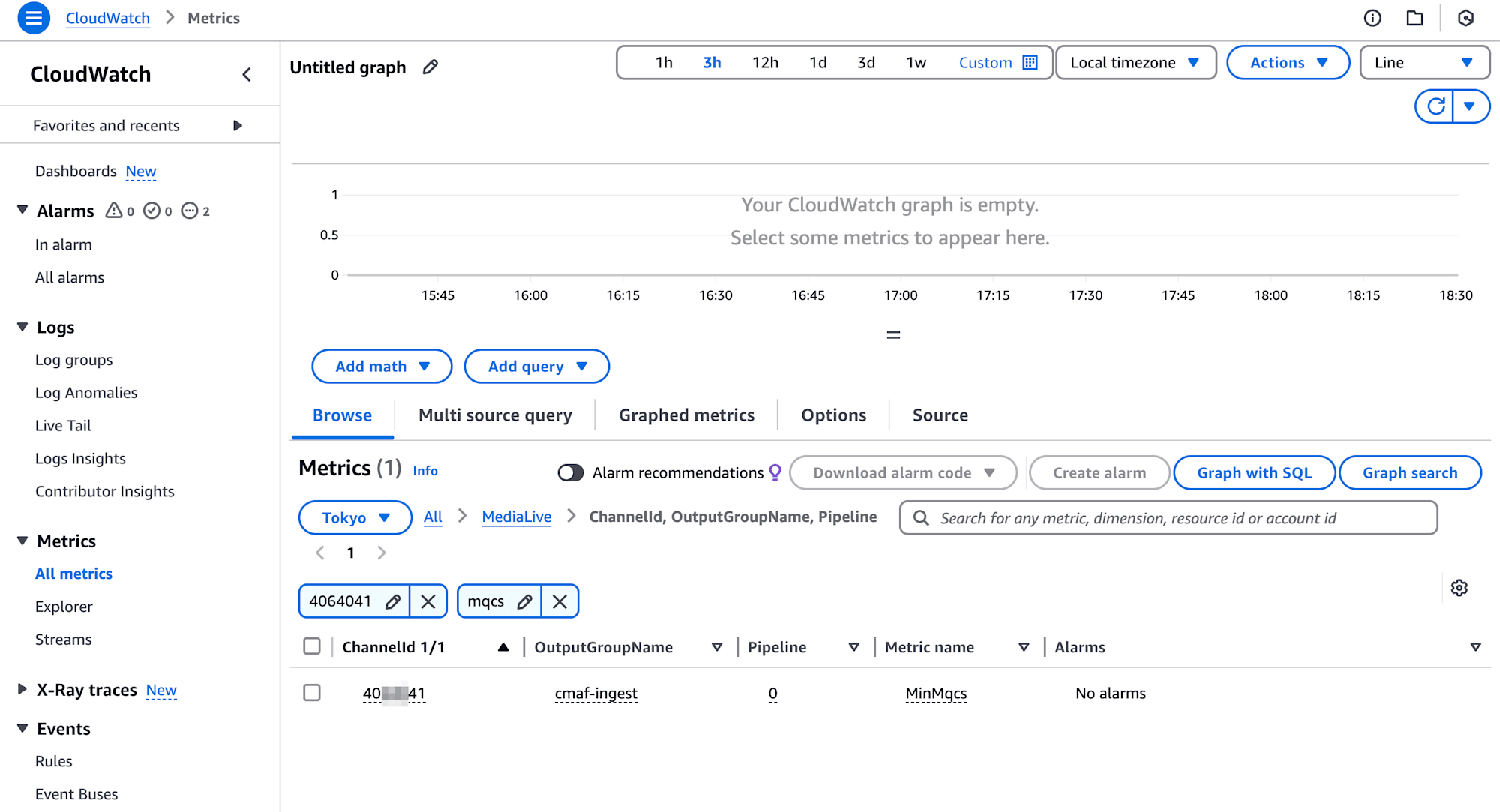Click the Graph search button
The width and height of the screenshot is (1500, 812).
(x=1410, y=473)
